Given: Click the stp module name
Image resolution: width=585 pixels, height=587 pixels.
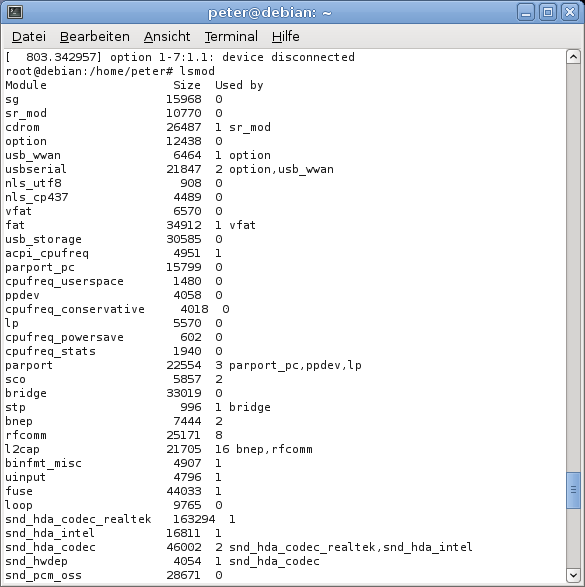Looking at the screenshot, I should click(x=15, y=407).
